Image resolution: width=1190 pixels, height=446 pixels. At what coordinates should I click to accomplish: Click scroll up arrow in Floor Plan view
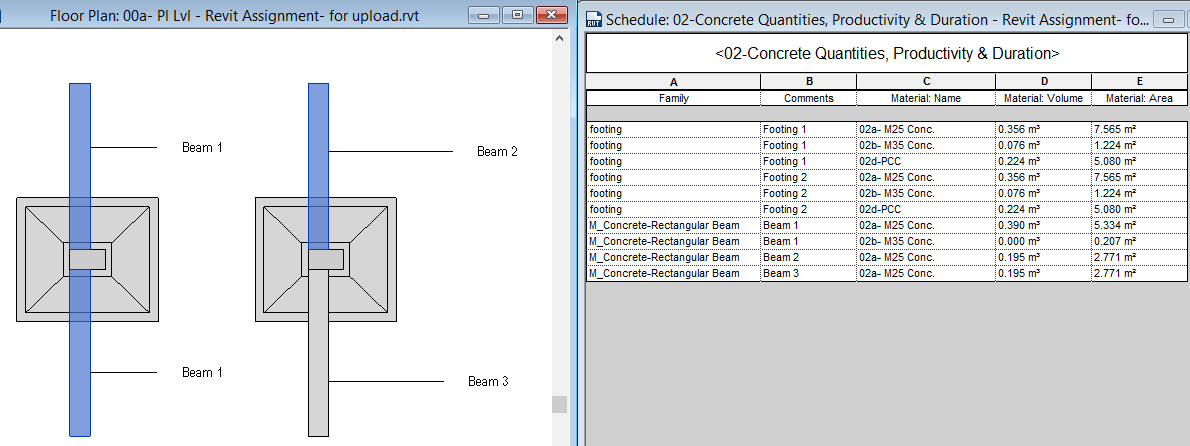click(559, 37)
